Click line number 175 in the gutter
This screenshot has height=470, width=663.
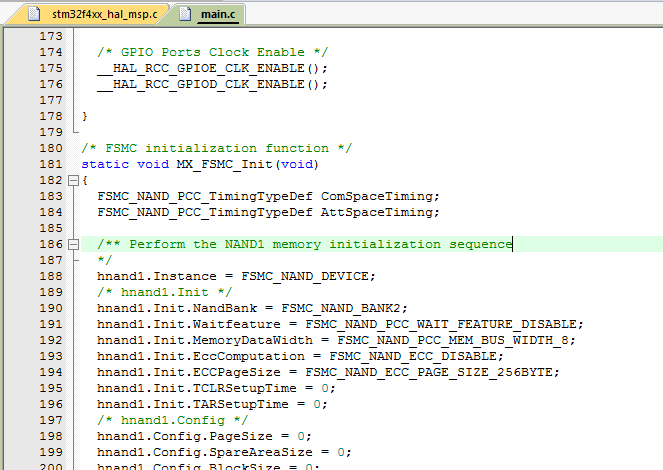51,68
